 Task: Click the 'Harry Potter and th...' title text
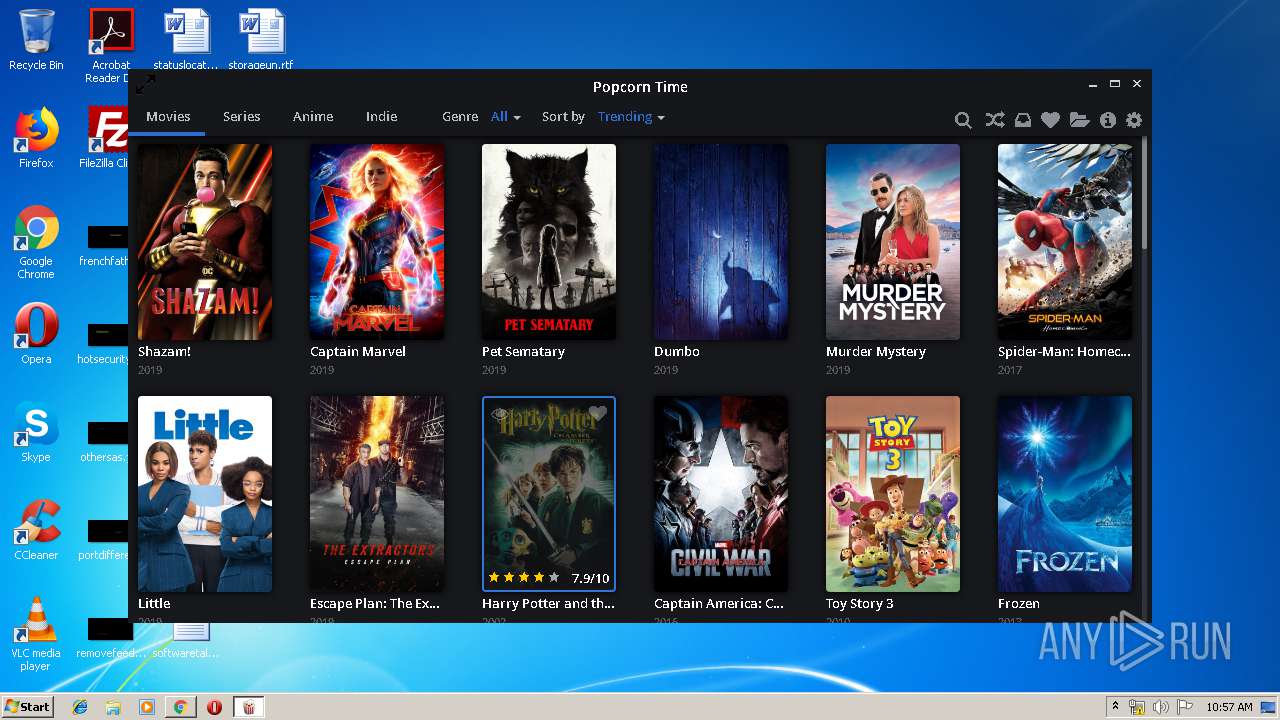pos(548,604)
